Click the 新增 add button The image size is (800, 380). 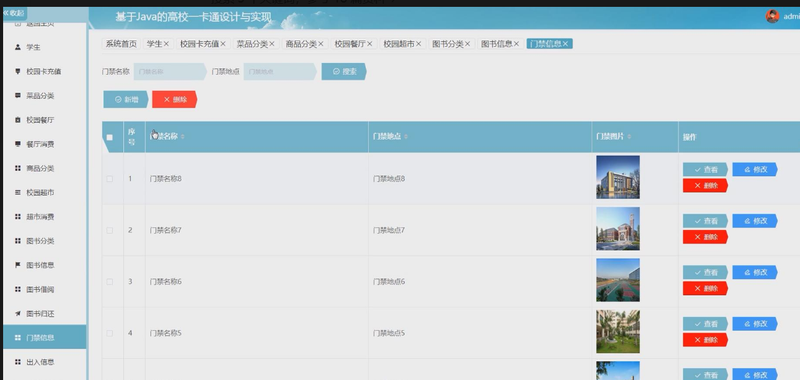click(x=126, y=99)
